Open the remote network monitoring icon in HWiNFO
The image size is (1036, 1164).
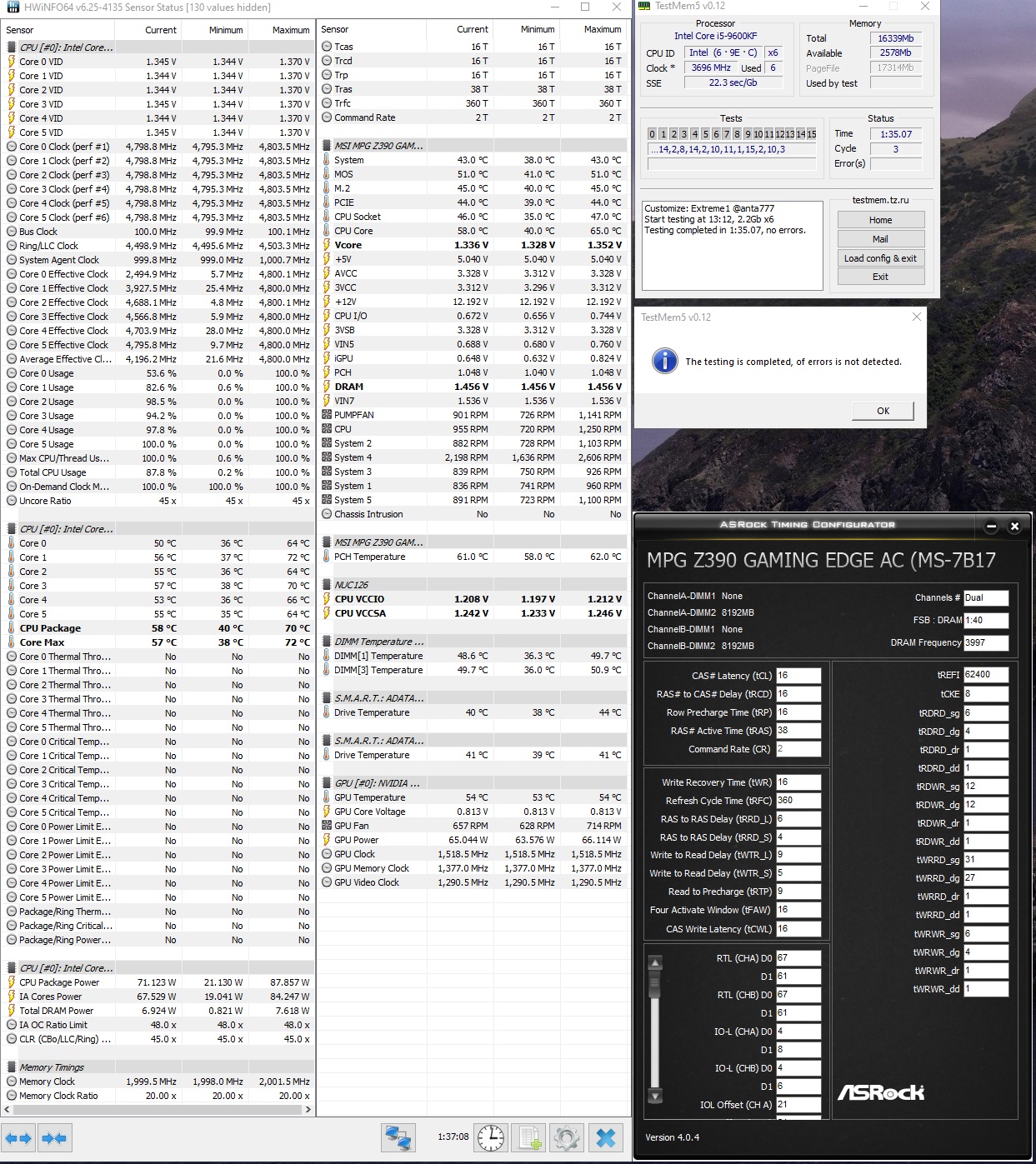[x=398, y=1137]
